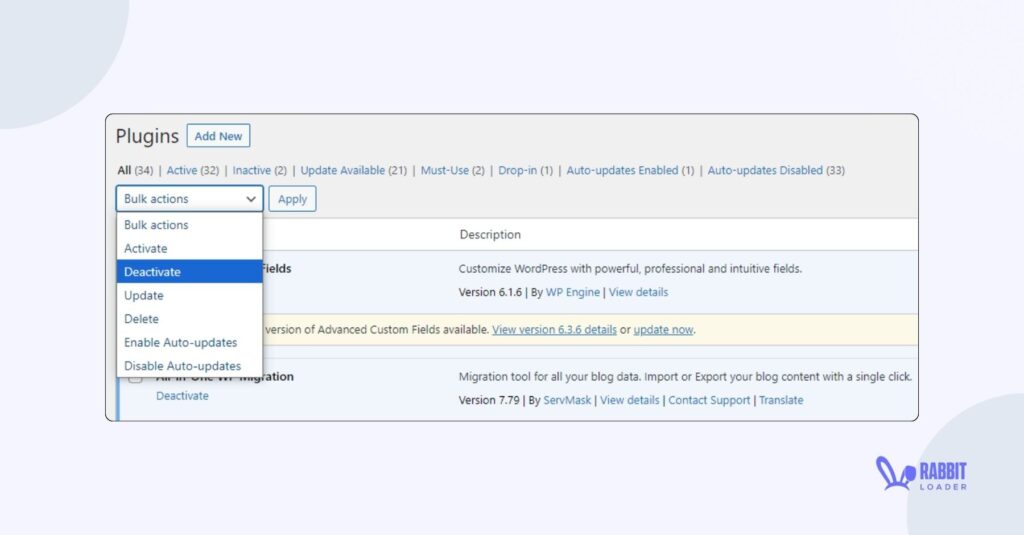Open the Bulk actions dropdown
This screenshot has width=1024, height=535.
point(189,199)
